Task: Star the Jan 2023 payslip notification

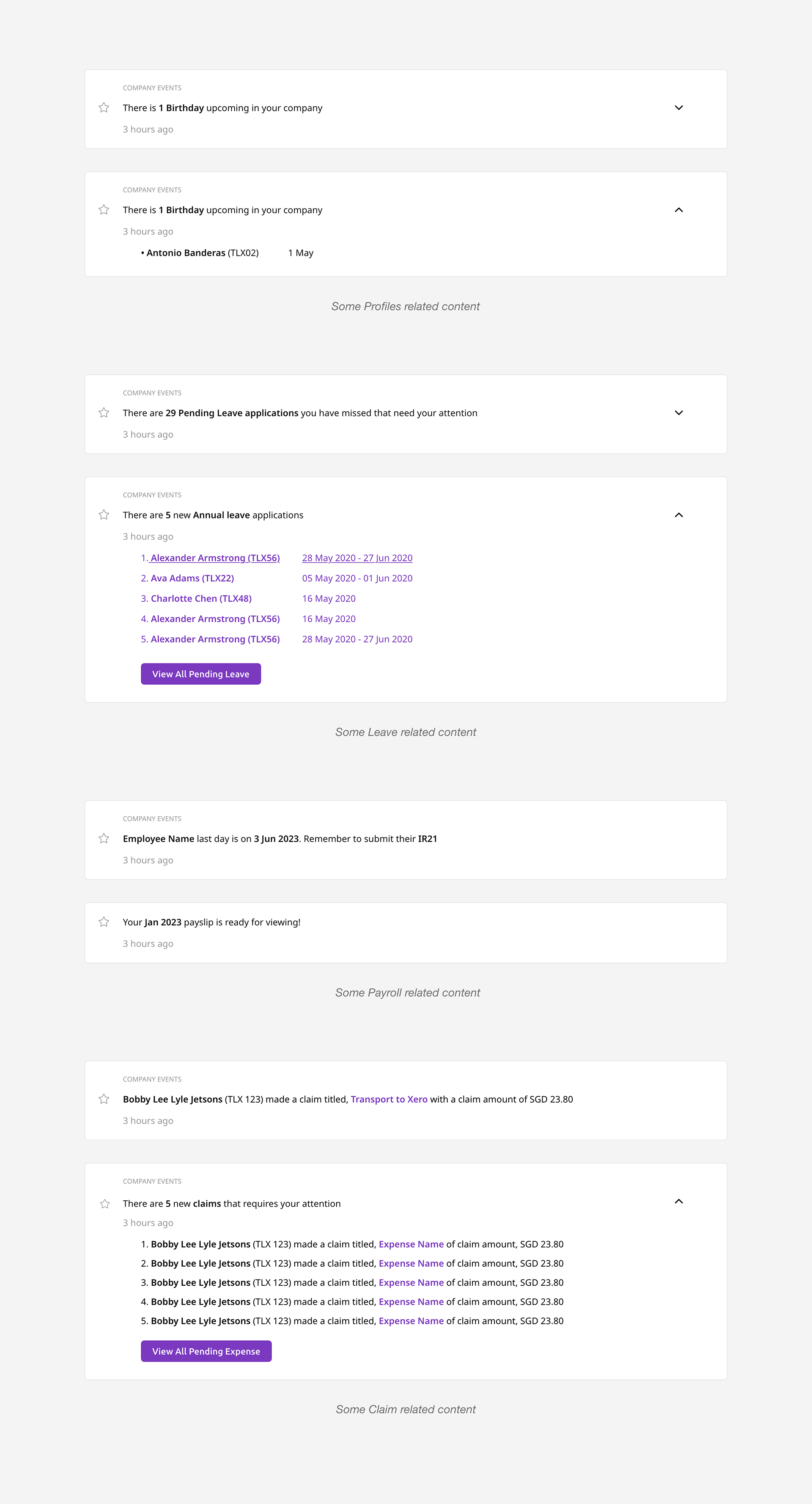Action: 104,922
